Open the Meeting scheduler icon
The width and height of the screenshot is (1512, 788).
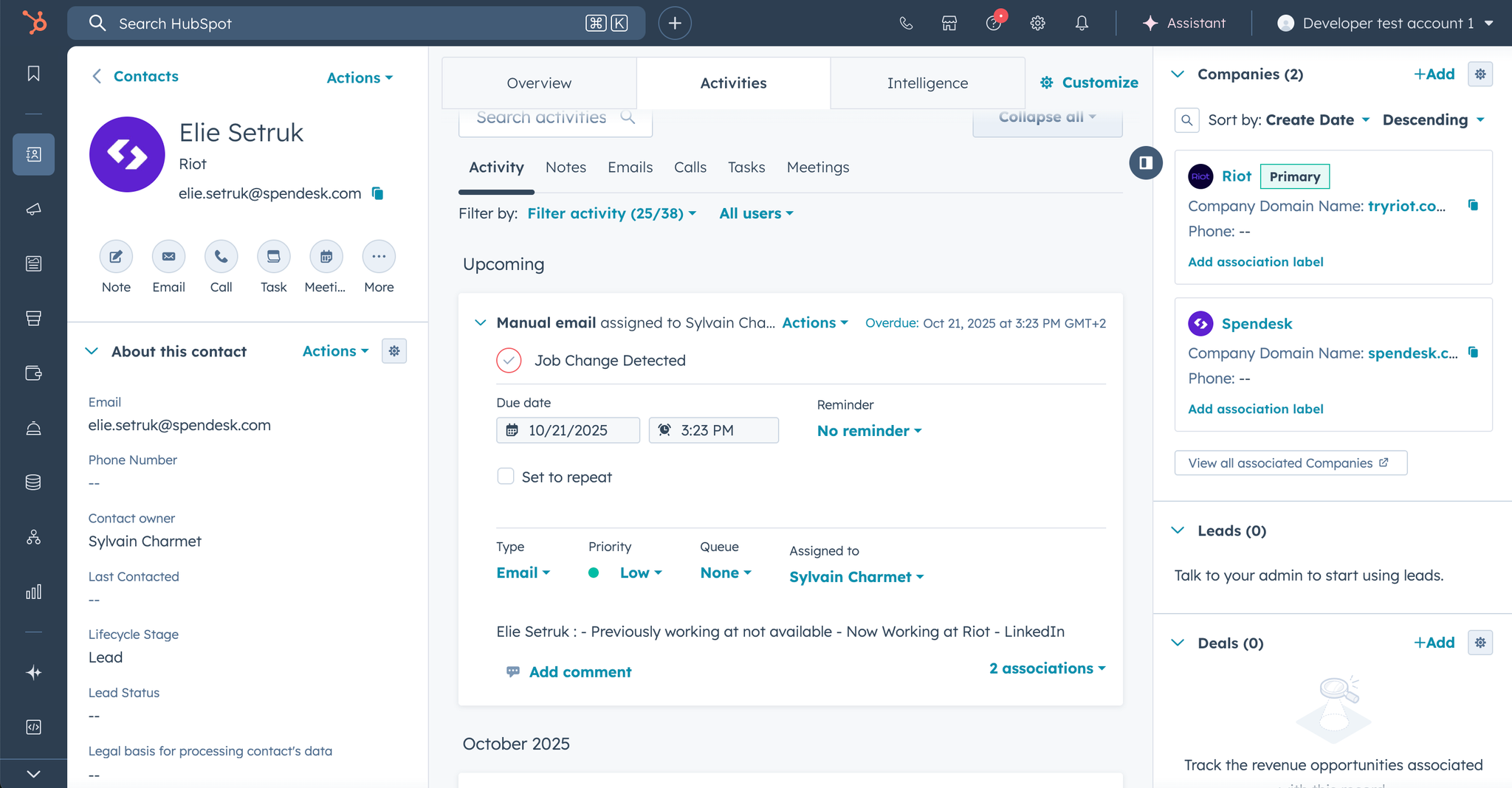coord(326,257)
